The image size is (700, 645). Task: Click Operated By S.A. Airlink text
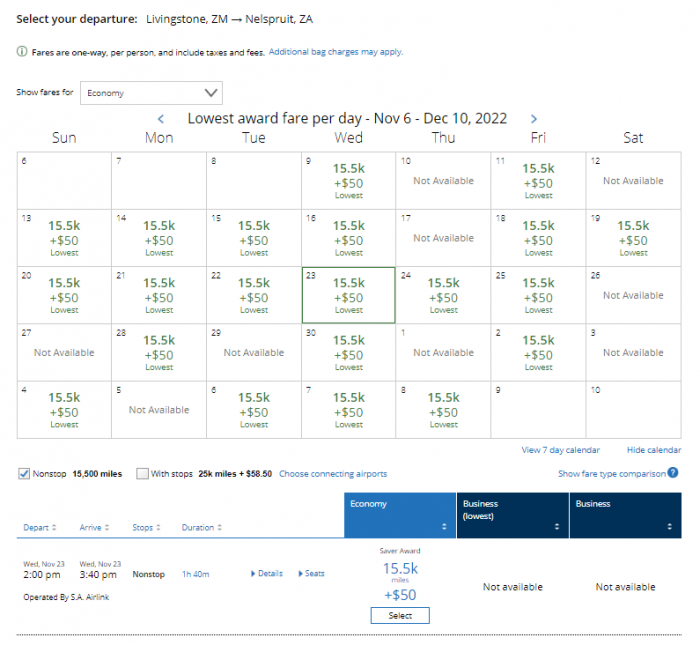(66, 597)
